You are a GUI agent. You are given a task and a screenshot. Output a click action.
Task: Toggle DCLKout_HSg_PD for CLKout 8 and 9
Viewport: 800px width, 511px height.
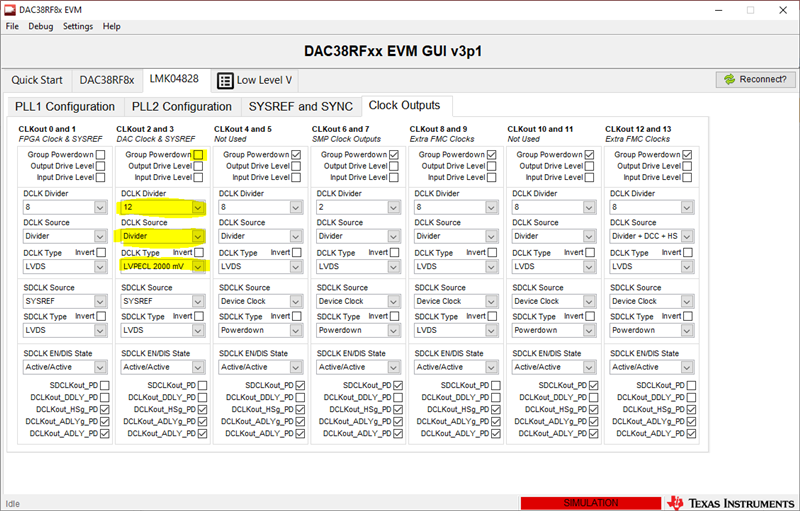point(496,410)
